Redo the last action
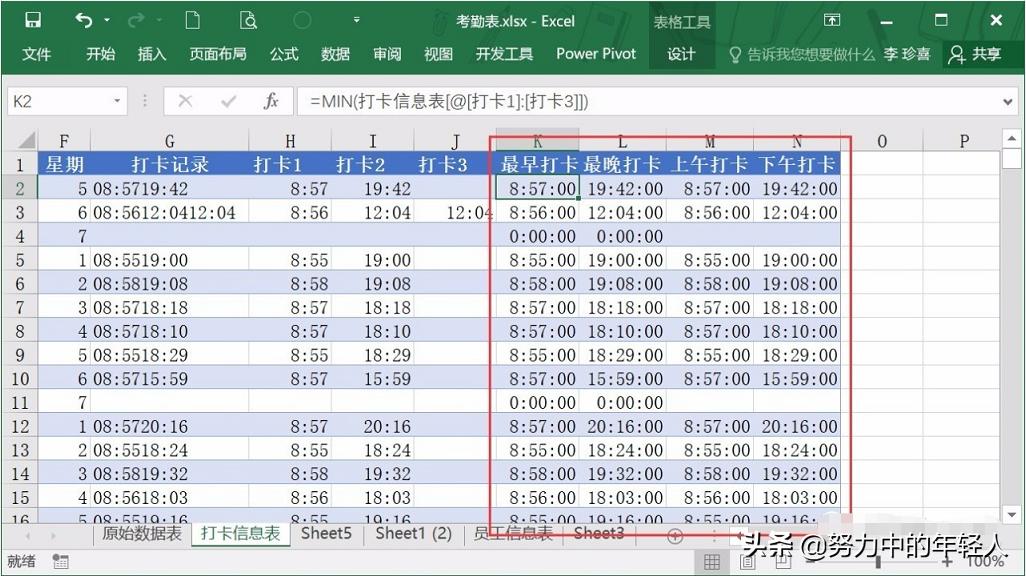The width and height of the screenshot is (1026, 576). coord(136,19)
